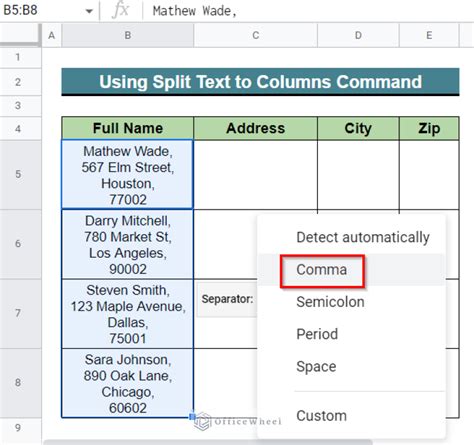Open the Separator dropdown chip
The height and width of the screenshot is (445, 474).
tap(227, 299)
